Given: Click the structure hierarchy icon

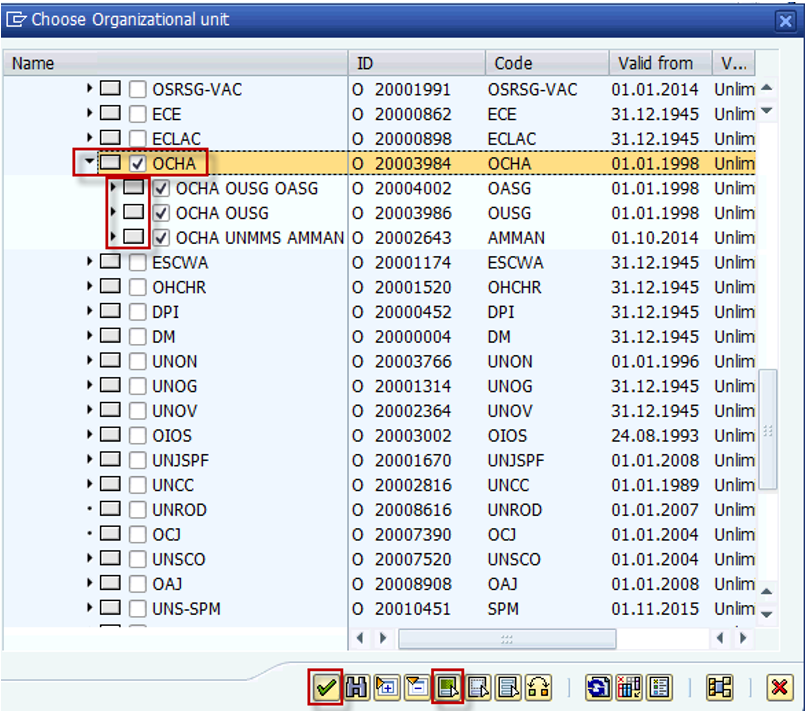Looking at the screenshot, I should point(720,687).
